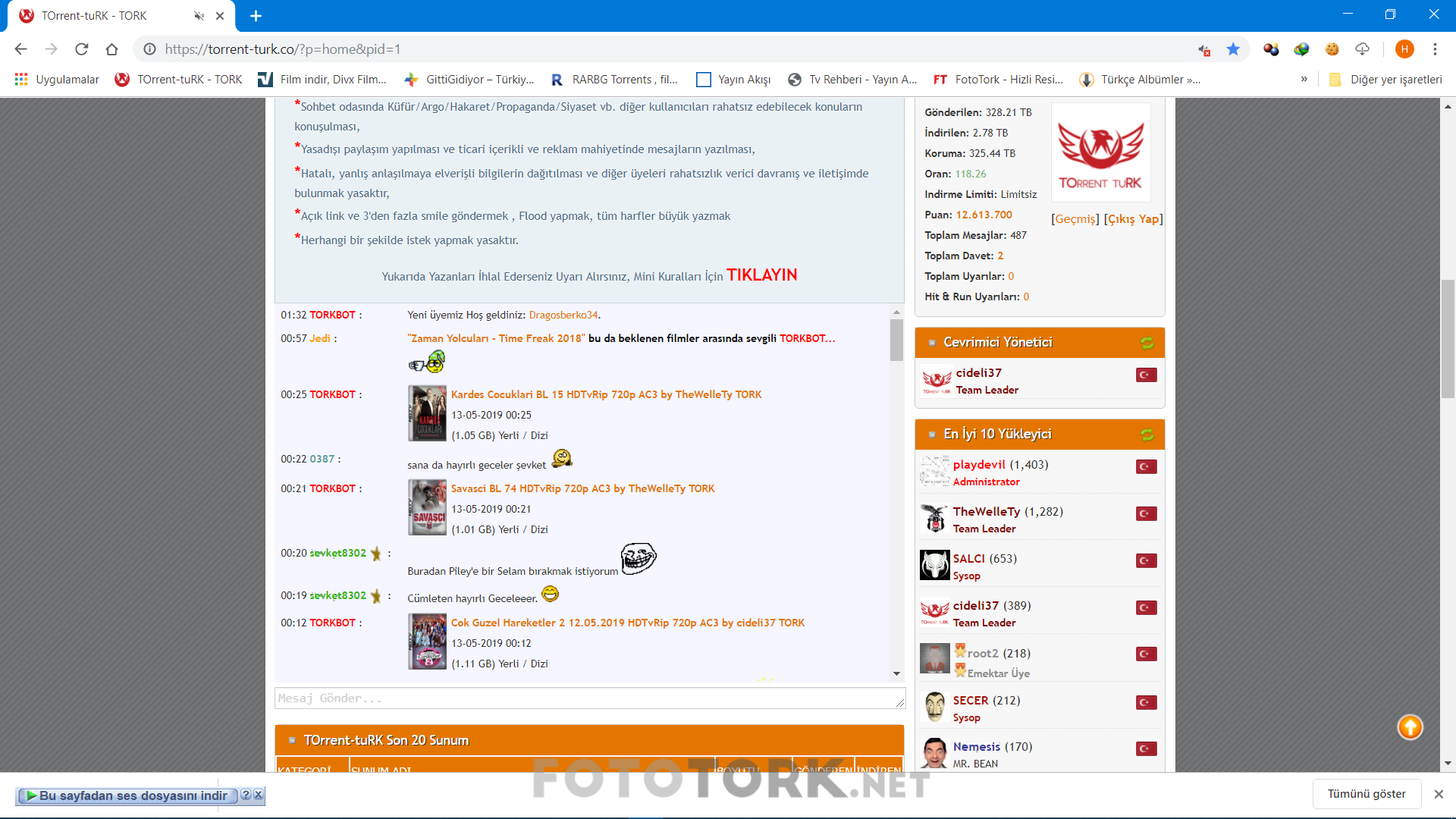Refresh the Cevrimici Yönetici panel
This screenshot has height=819, width=1456.
[x=1147, y=343]
